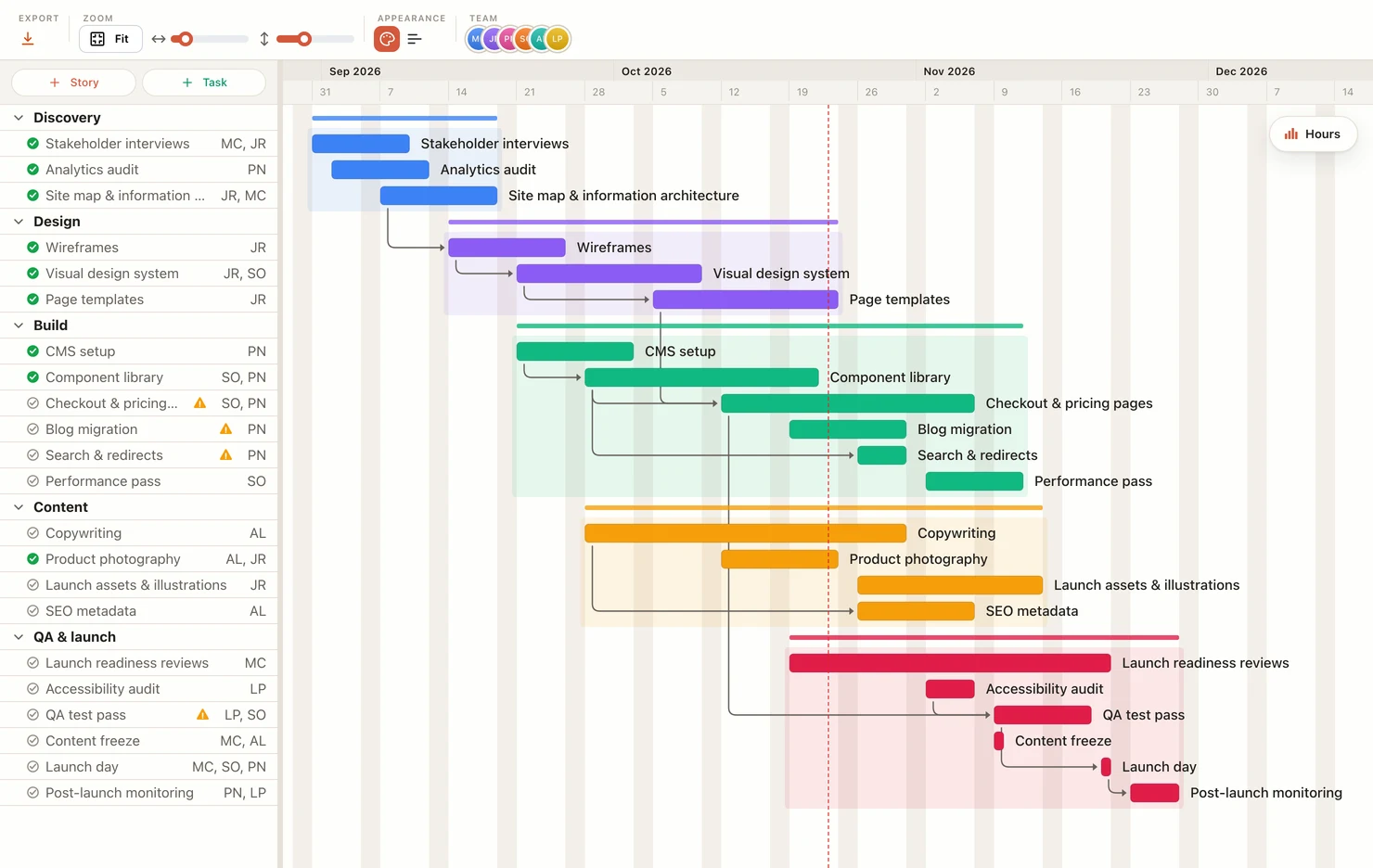This screenshot has height=868, width=1373.
Task: Mark Copywriting task as complete
Action: pos(32,533)
